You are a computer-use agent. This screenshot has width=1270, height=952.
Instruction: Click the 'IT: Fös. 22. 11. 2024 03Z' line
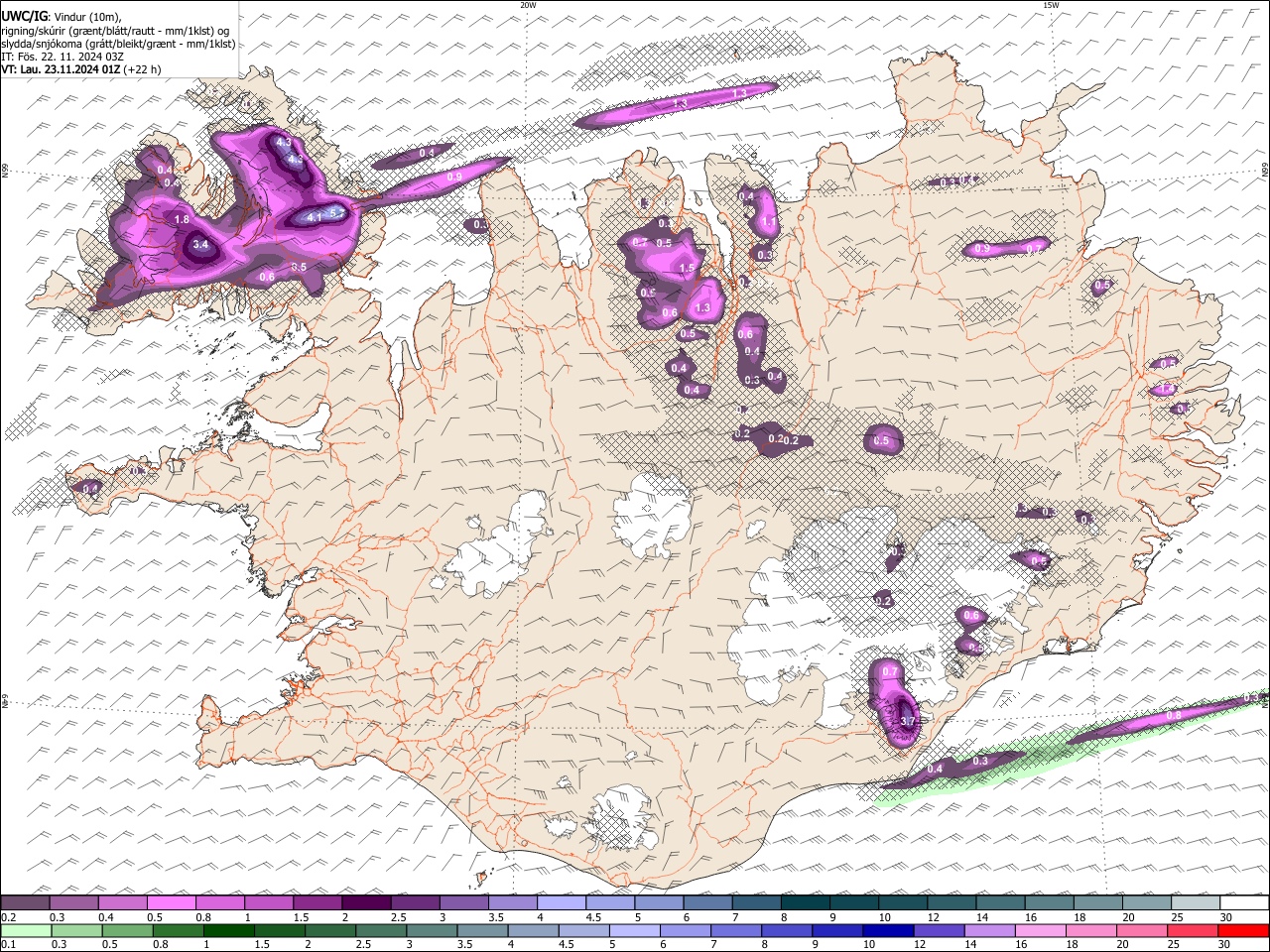click(x=62, y=57)
